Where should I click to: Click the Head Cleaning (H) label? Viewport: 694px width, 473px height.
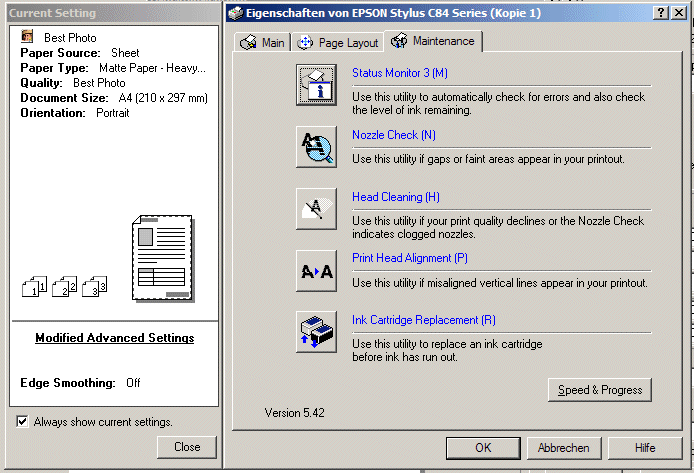(396, 196)
